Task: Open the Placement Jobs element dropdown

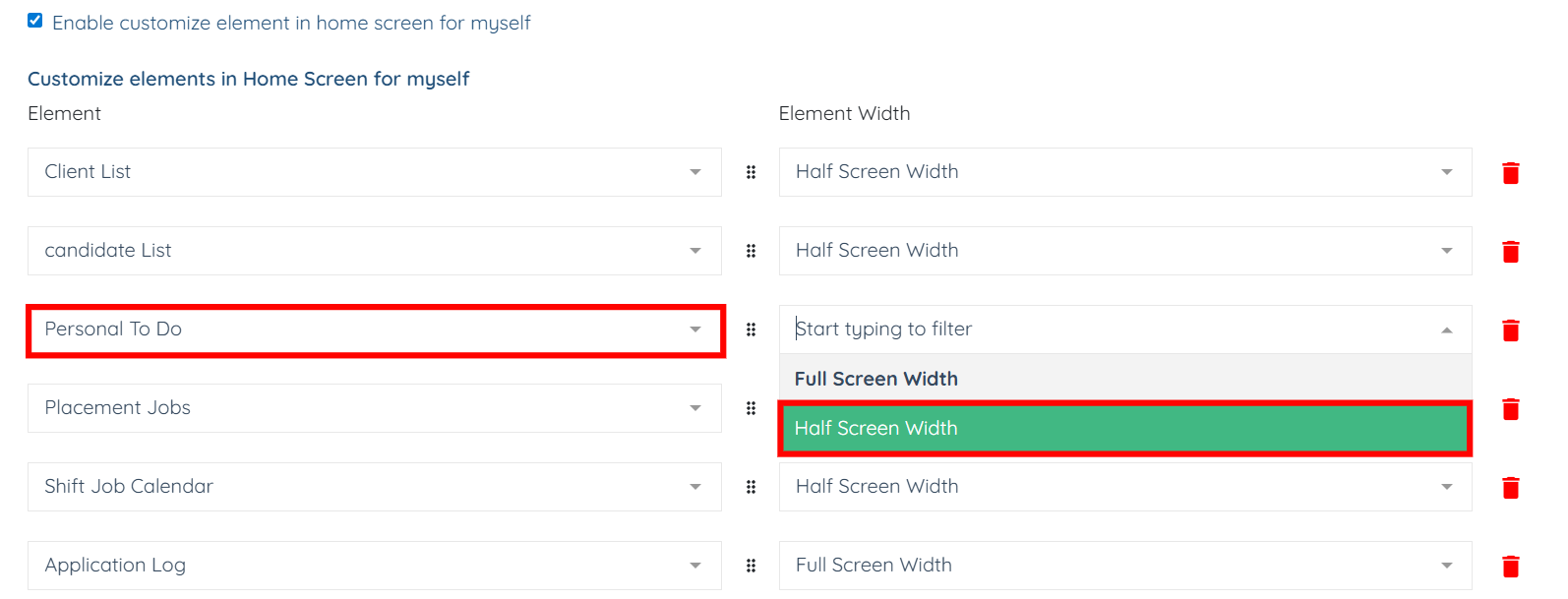Action: click(374, 408)
